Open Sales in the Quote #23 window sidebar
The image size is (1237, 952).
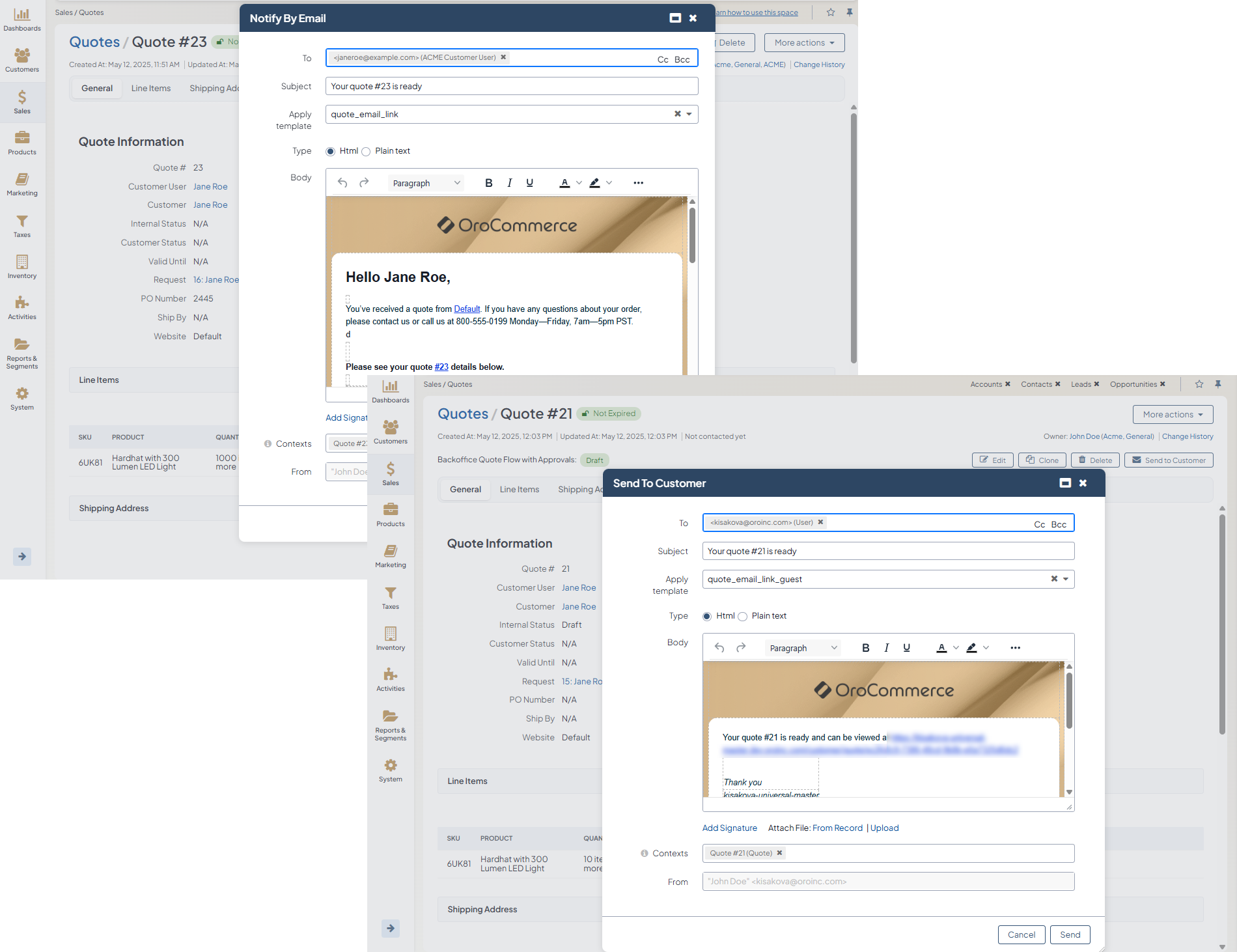22,102
